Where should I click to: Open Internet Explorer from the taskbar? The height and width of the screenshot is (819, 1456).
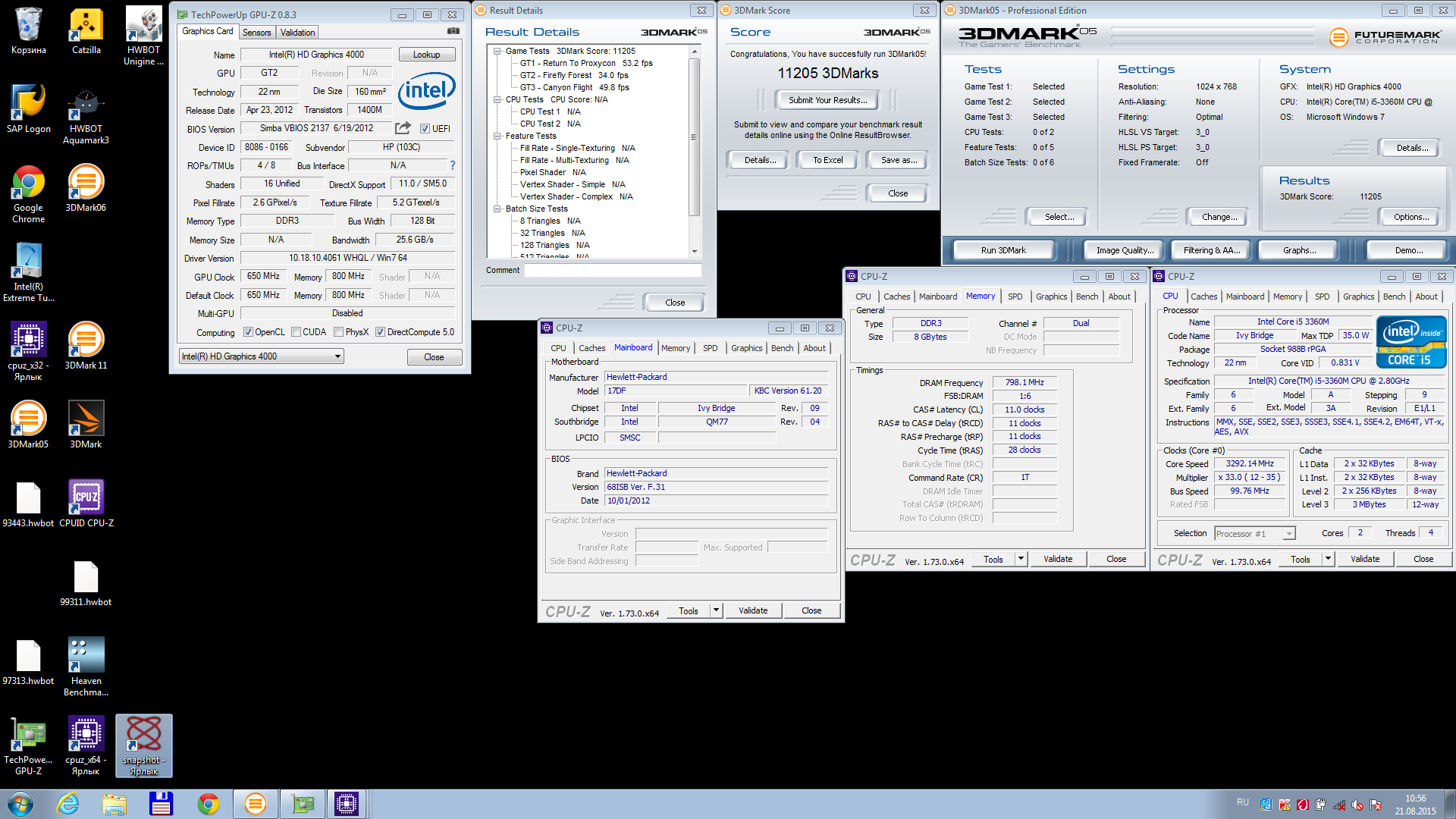(x=68, y=804)
